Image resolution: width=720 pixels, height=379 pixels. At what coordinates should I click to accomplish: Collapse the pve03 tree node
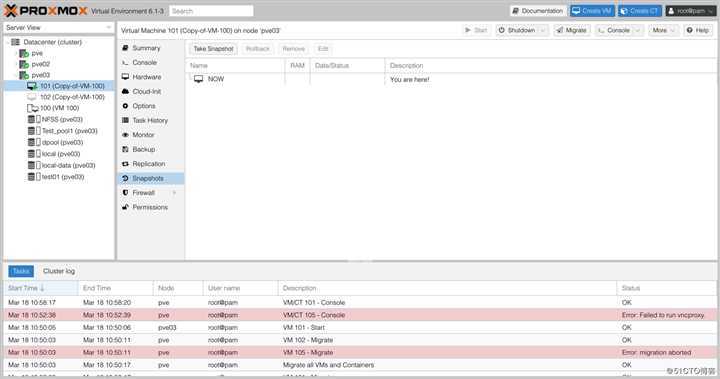tap(16, 75)
